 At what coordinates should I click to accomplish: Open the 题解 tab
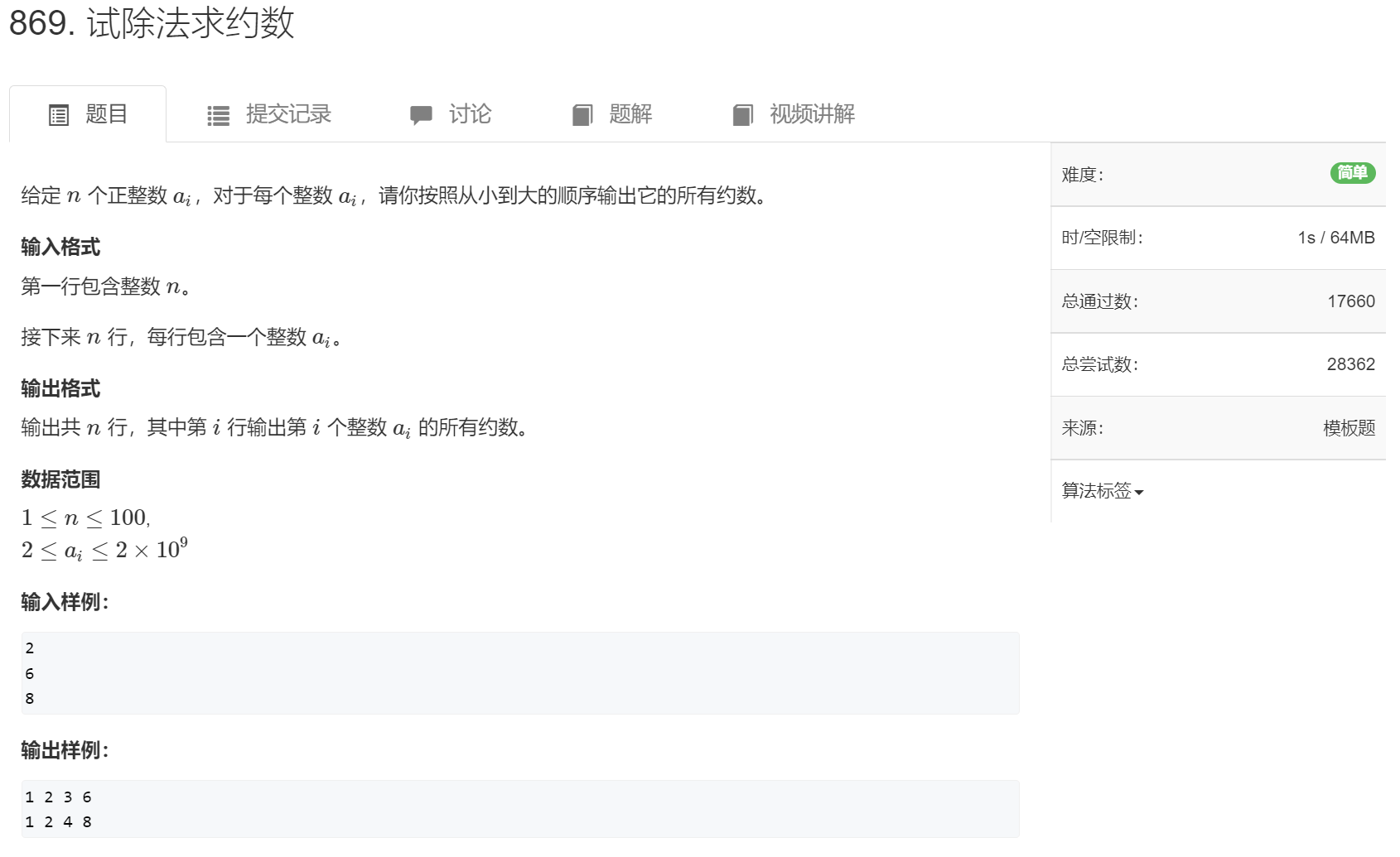pyautogui.click(x=631, y=113)
